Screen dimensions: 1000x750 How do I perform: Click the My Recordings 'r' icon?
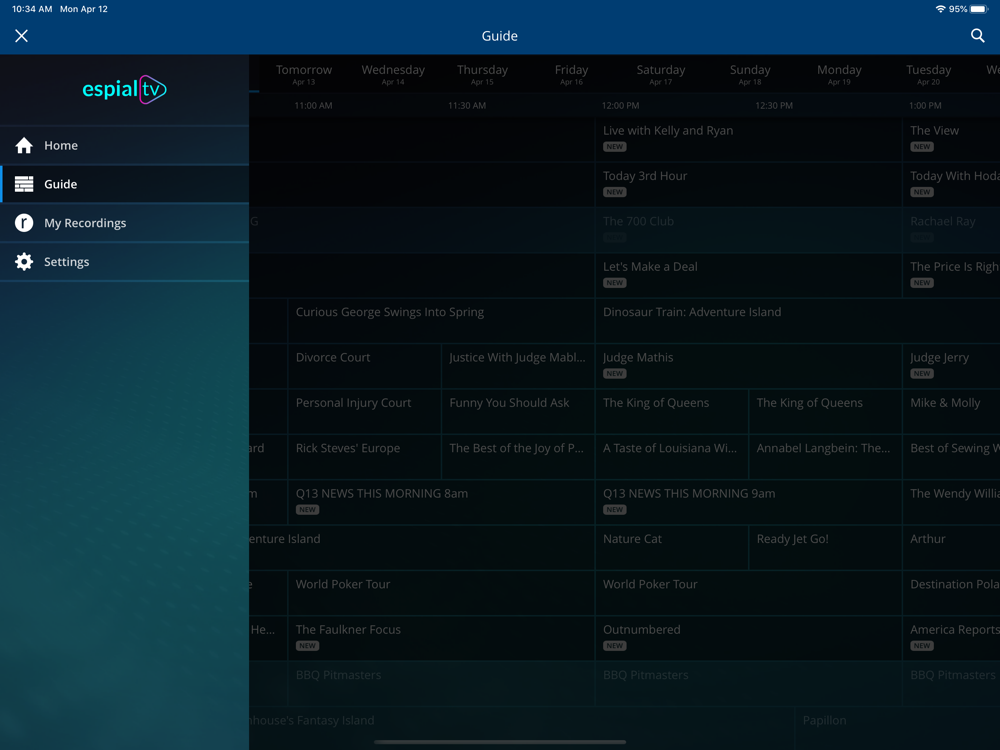click(x=24, y=223)
